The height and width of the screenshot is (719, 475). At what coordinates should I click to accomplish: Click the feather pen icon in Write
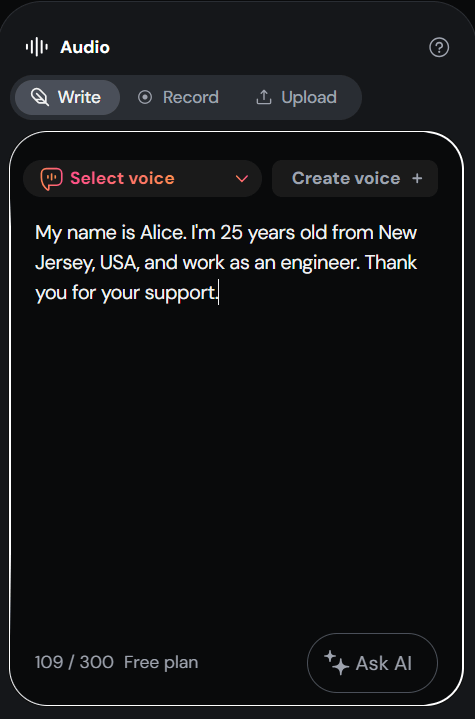point(40,97)
